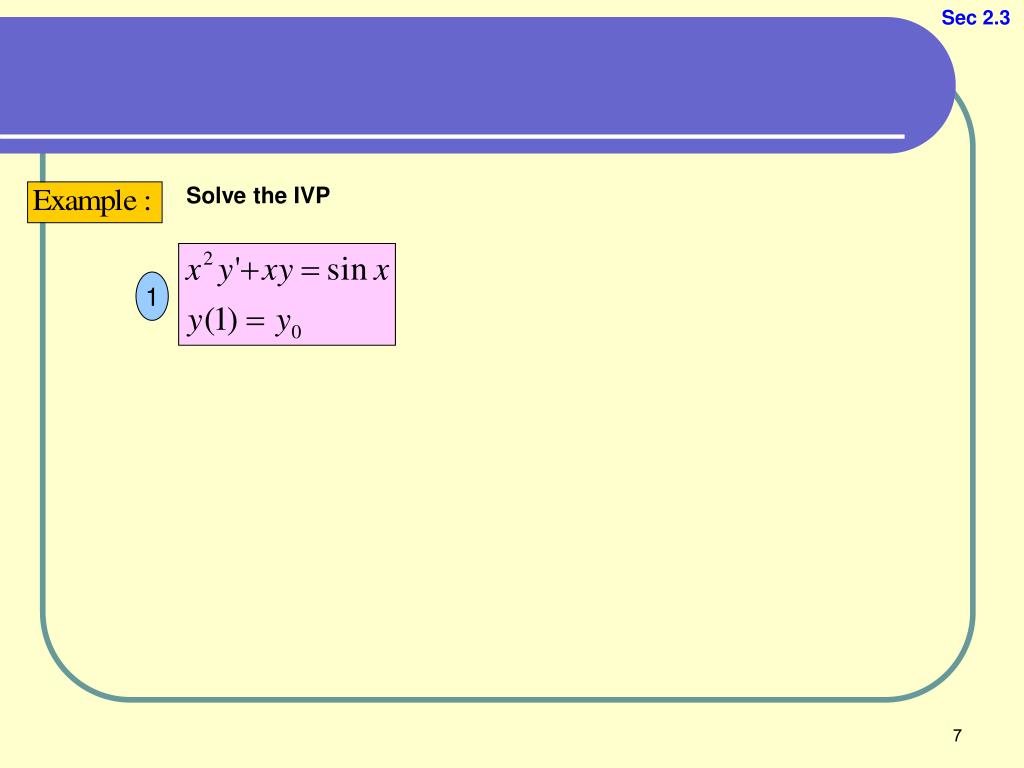Click the pink equation box
The image size is (1024, 768).
287,294
